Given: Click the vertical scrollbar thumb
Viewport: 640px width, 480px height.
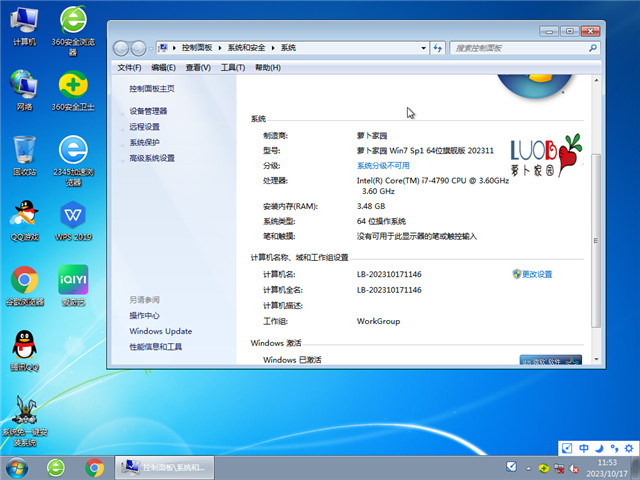Looking at the screenshot, I should [596, 240].
